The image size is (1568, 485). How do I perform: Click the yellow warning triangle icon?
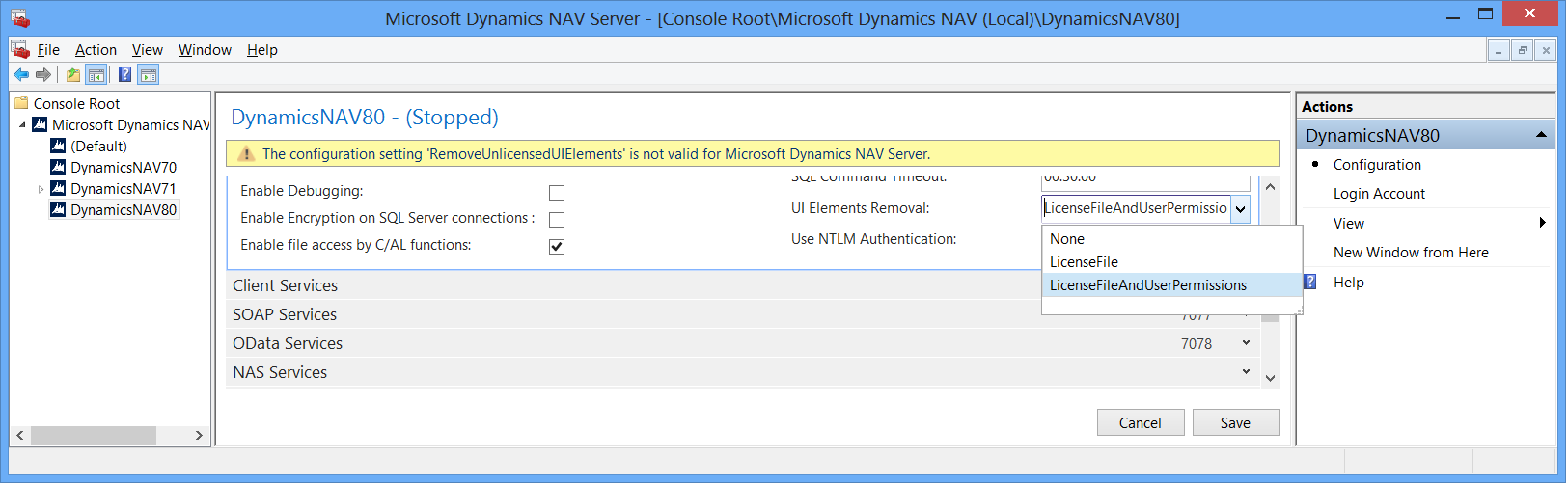(246, 153)
